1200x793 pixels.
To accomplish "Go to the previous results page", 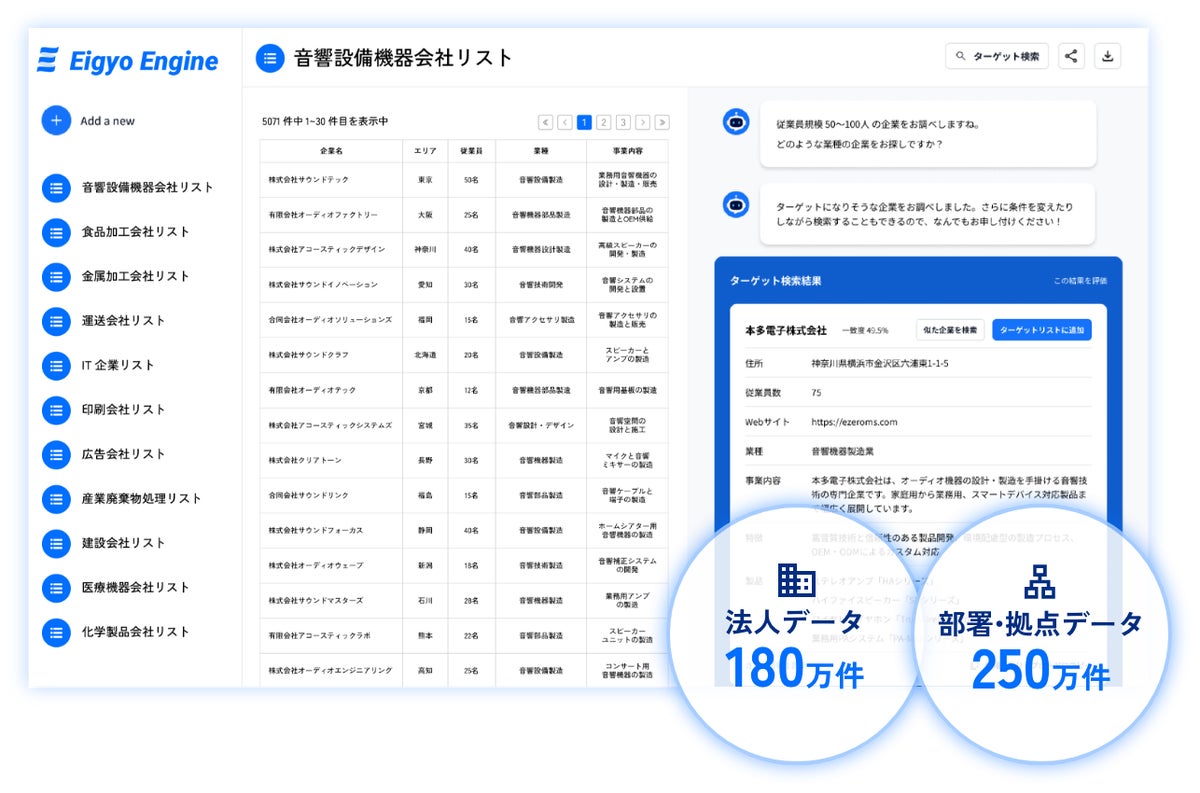I will point(565,122).
